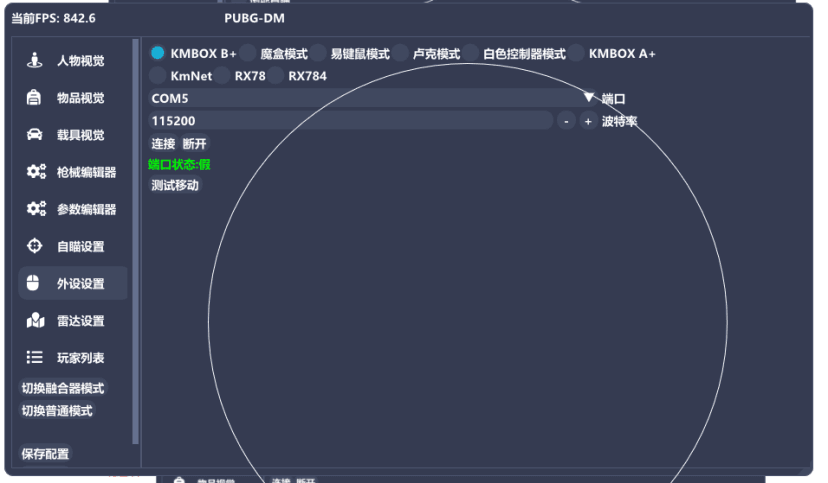The width and height of the screenshot is (828, 483).
Task: Select the 易键鼠模式 radio option
Action: [x=318, y=53]
